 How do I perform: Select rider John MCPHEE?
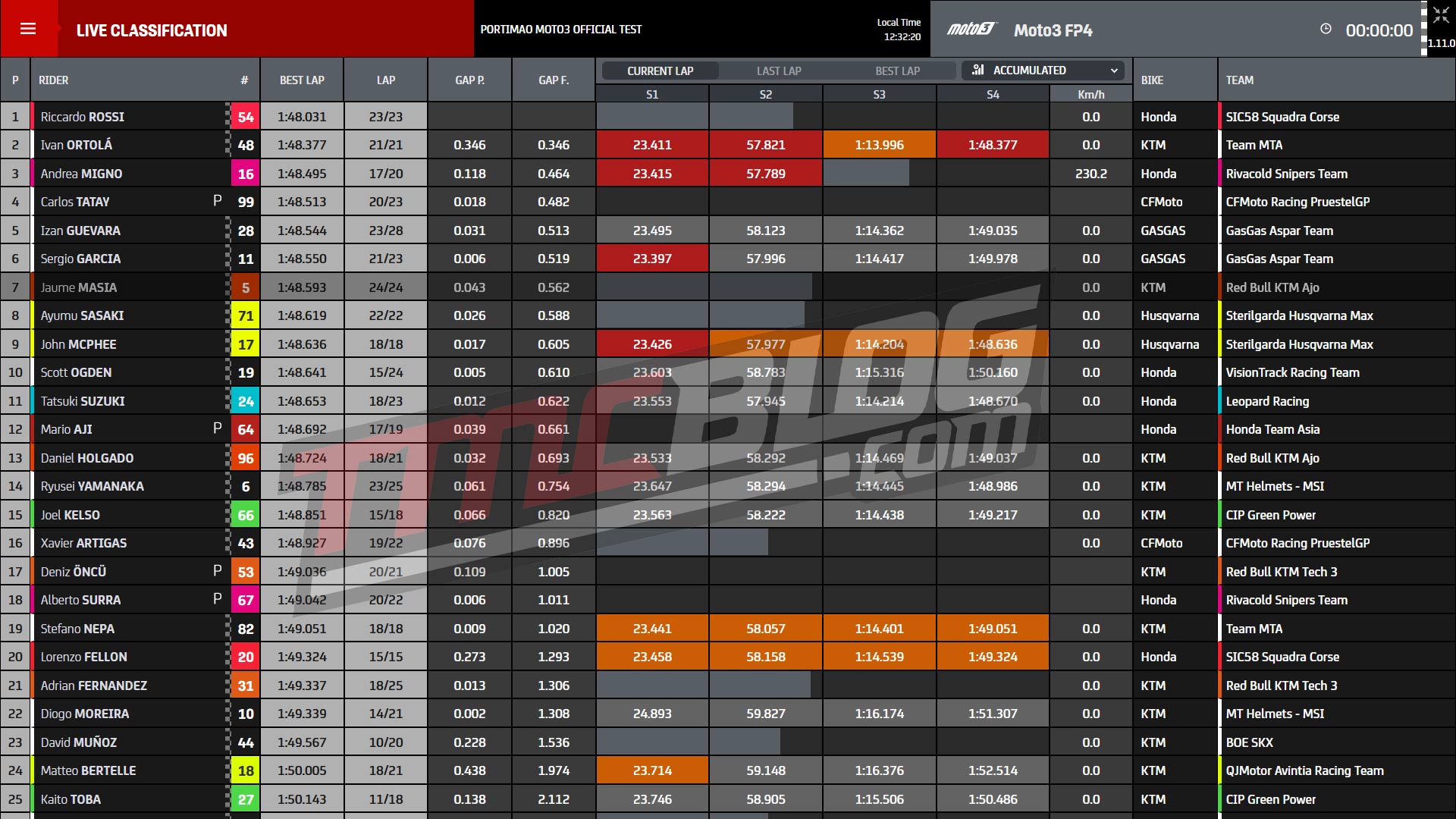click(x=79, y=344)
